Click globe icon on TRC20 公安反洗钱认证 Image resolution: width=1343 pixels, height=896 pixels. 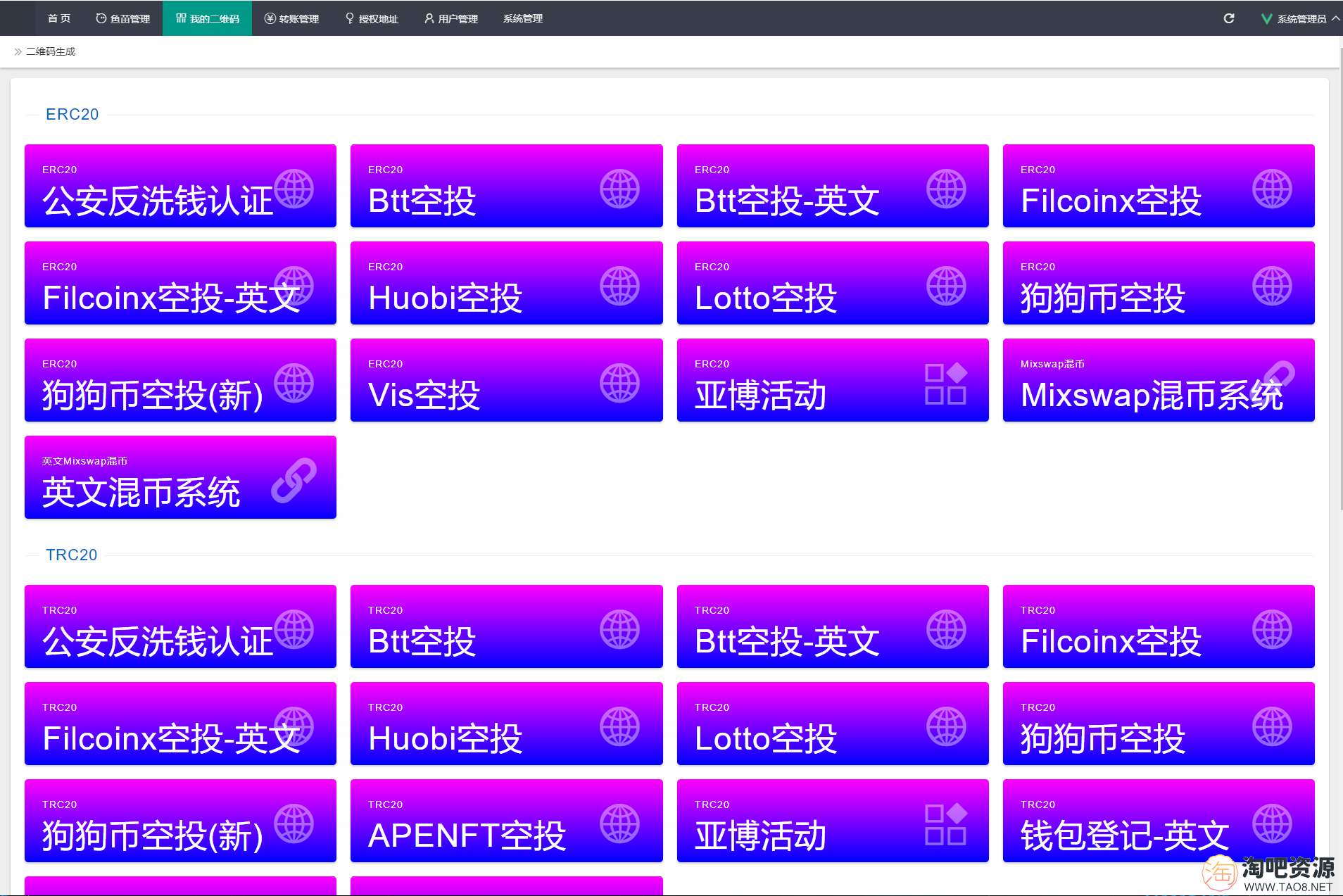coord(294,629)
